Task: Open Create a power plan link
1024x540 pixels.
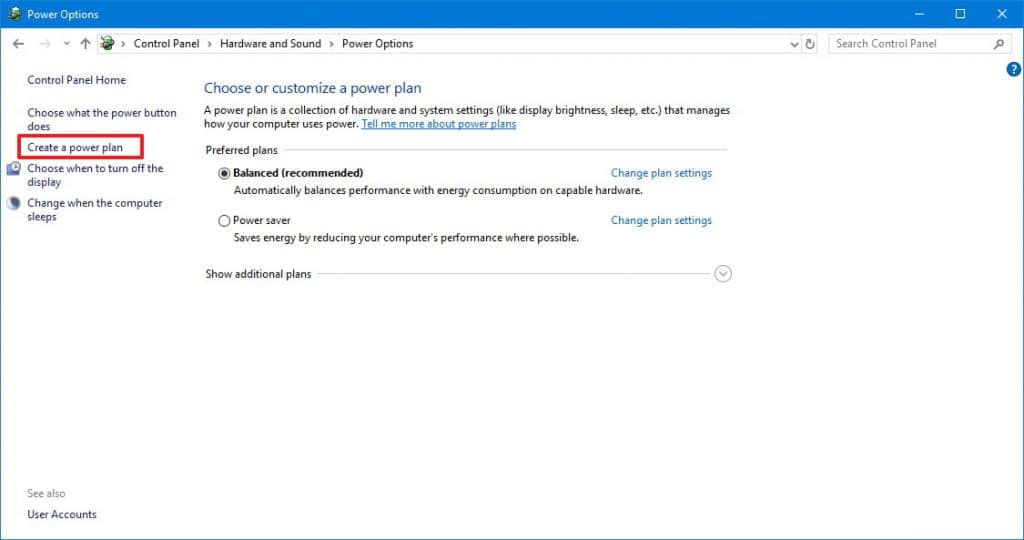Action: tap(75, 148)
